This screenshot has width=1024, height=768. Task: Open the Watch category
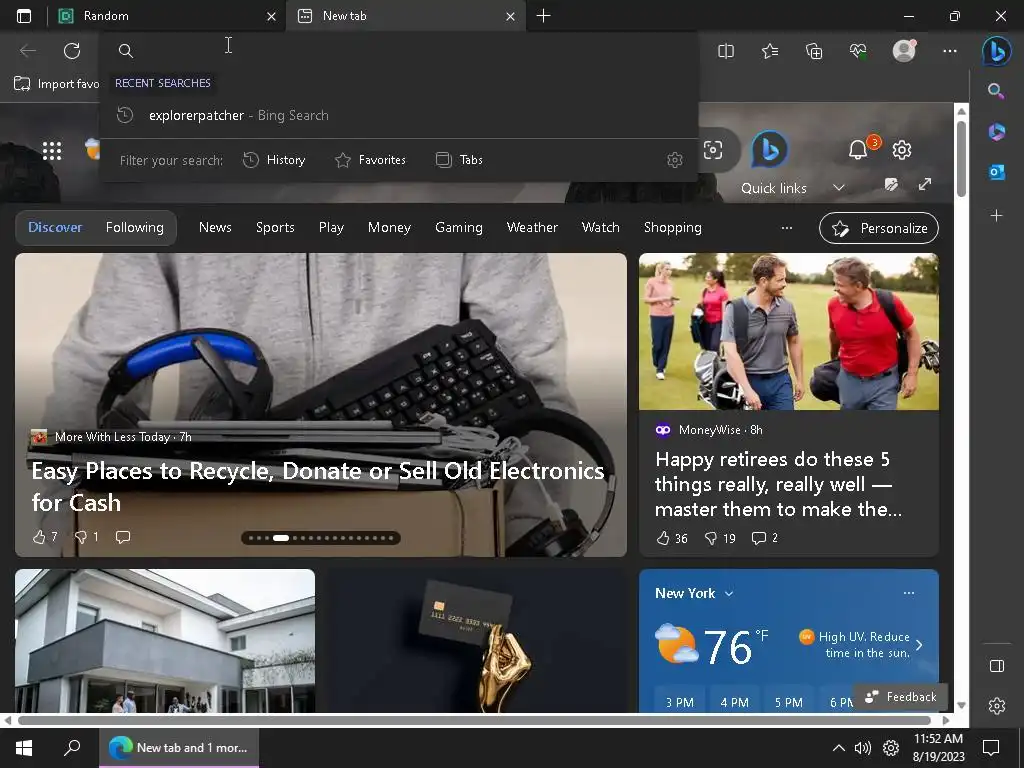point(600,228)
